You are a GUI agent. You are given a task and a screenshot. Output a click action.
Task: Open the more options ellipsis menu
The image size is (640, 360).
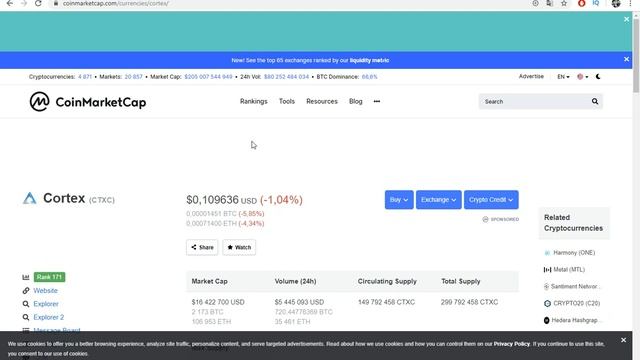[x=377, y=101]
